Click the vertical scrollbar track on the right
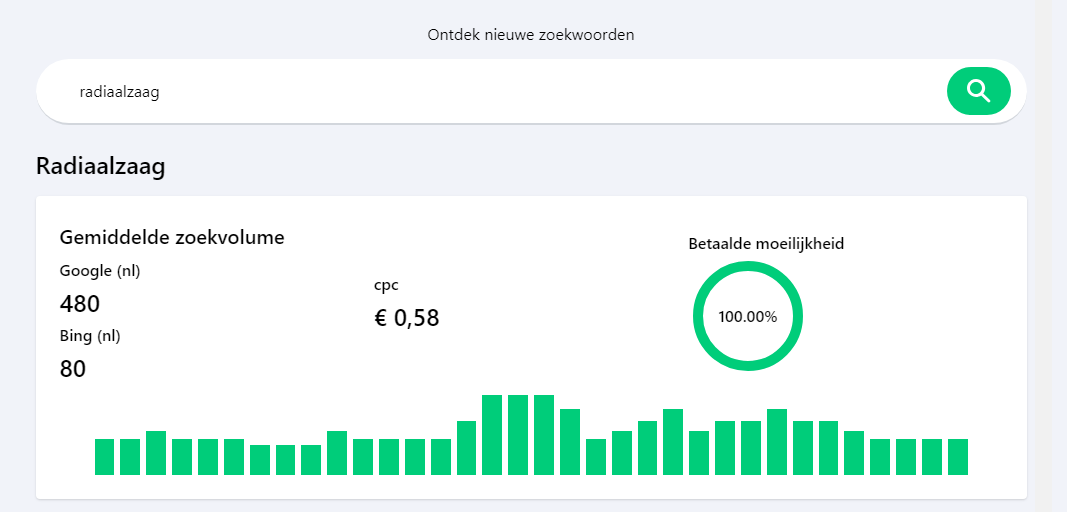Viewport: 1067px width, 512px height. (1051, 256)
